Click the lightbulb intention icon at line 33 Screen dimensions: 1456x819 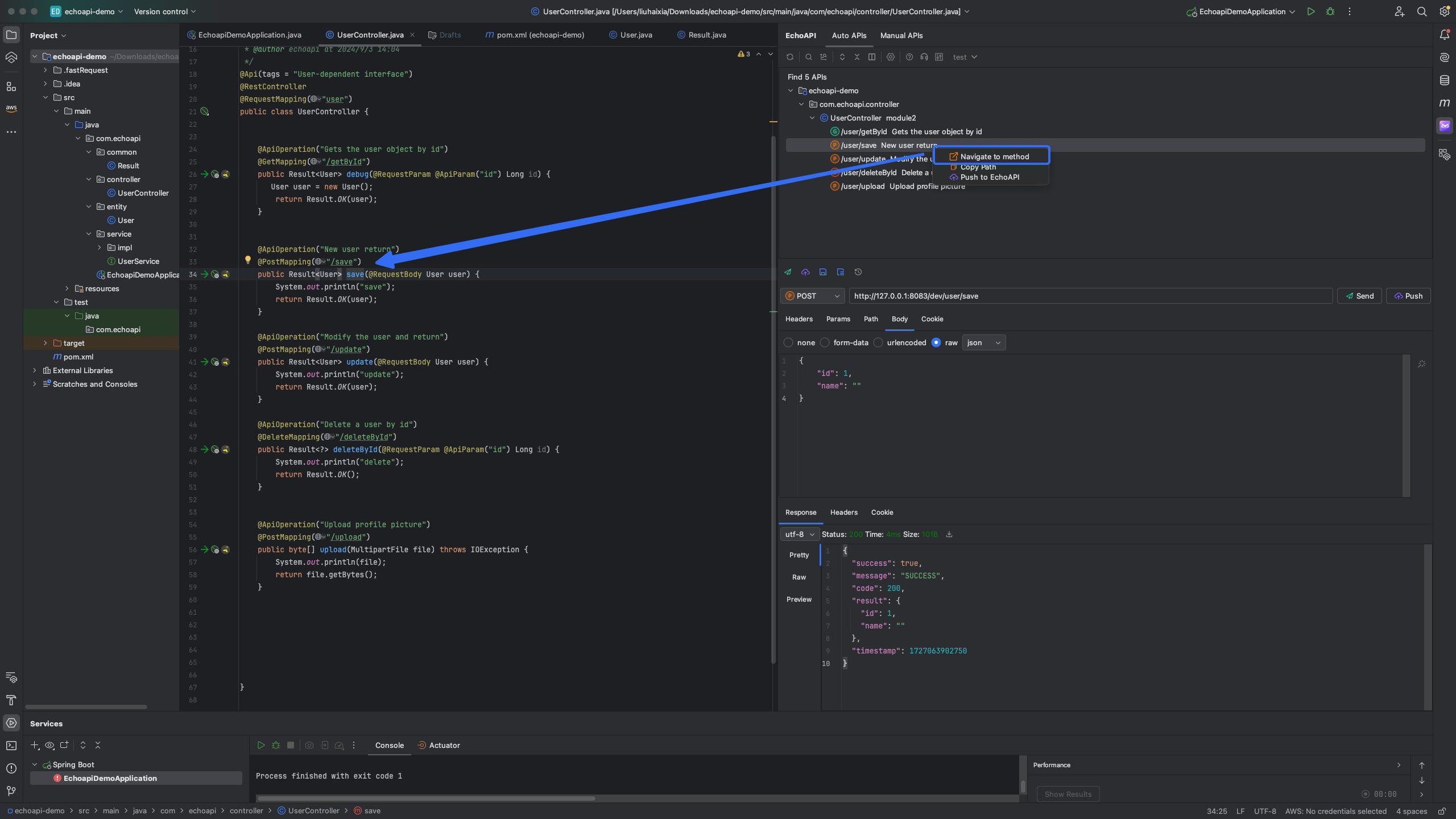pyautogui.click(x=248, y=260)
